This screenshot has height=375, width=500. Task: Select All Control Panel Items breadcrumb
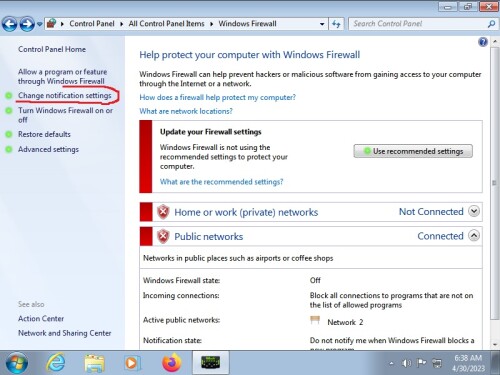click(x=166, y=24)
